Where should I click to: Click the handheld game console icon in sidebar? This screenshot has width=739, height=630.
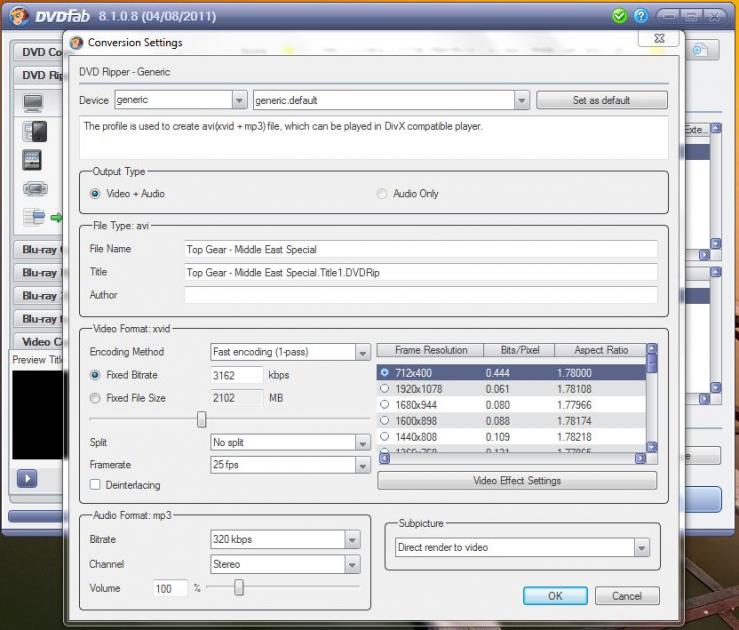coord(34,189)
